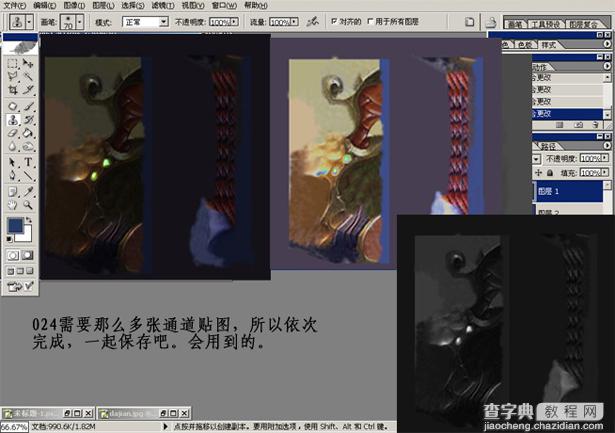Switch to Standard edit mode
The image size is (615, 433).
click(x=13, y=256)
